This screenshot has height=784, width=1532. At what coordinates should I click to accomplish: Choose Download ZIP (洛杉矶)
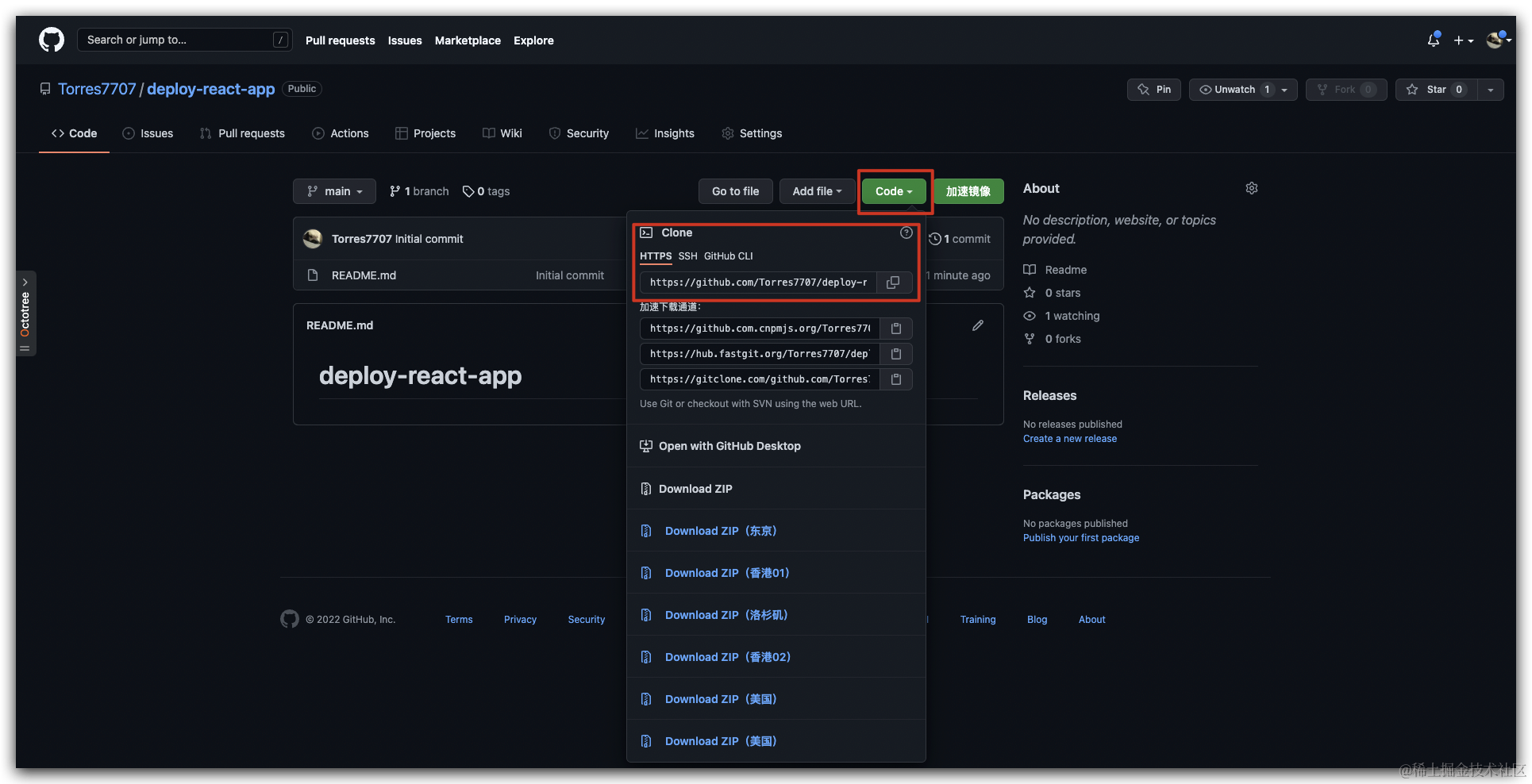coord(776,615)
